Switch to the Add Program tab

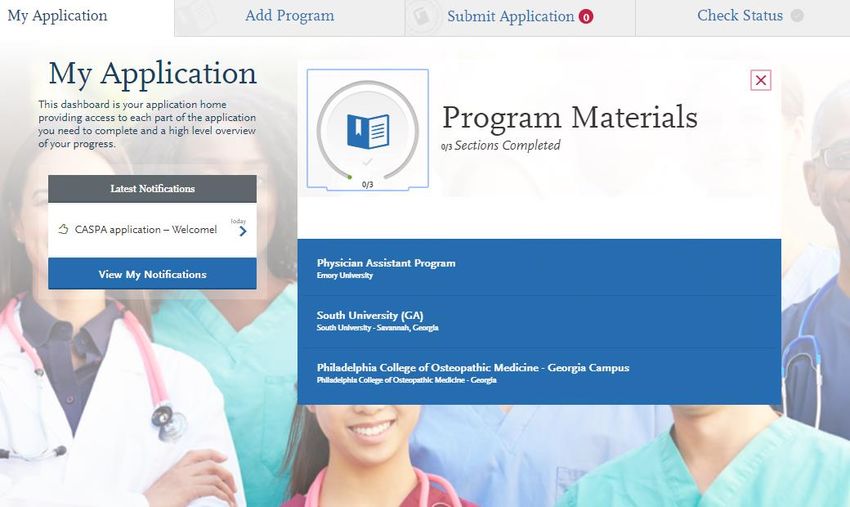[x=289, y=16]
